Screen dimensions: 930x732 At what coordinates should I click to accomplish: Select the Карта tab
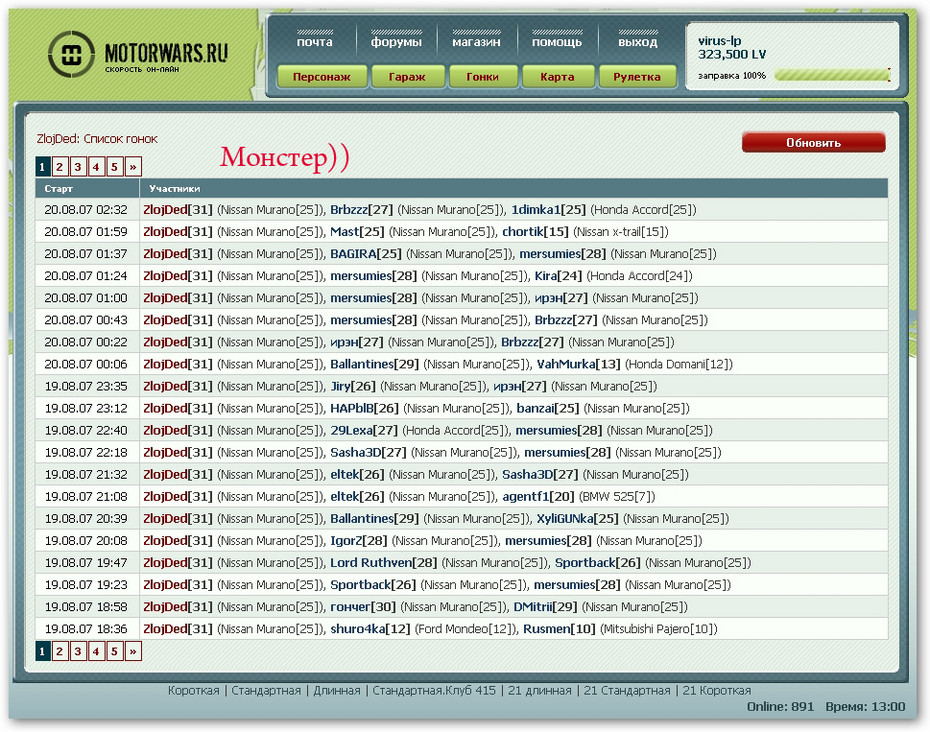pyautogui.click(x=557, y=77)
